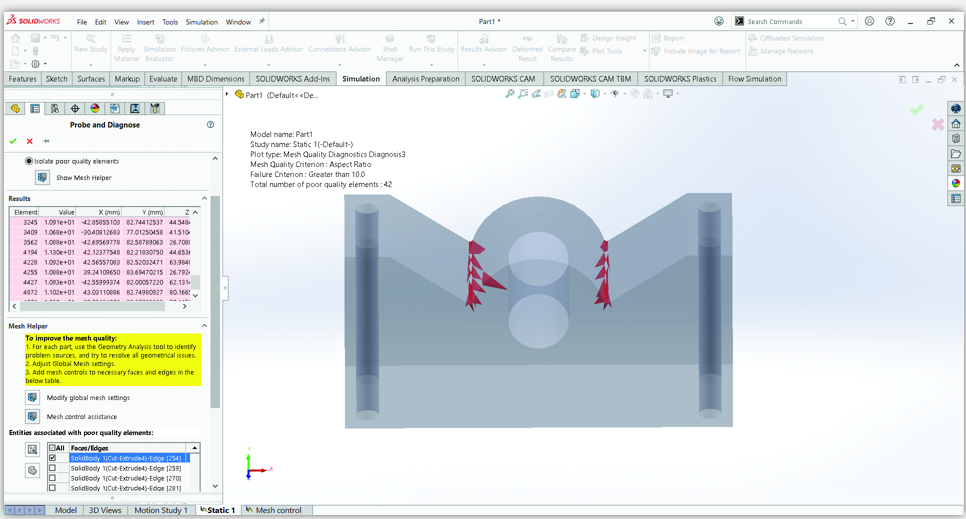This screenshot has width=966, height=519.
Task: Toggle the All checkbox in Faces/Edges table
Action: pyautogui.click(x=52, y=447)
